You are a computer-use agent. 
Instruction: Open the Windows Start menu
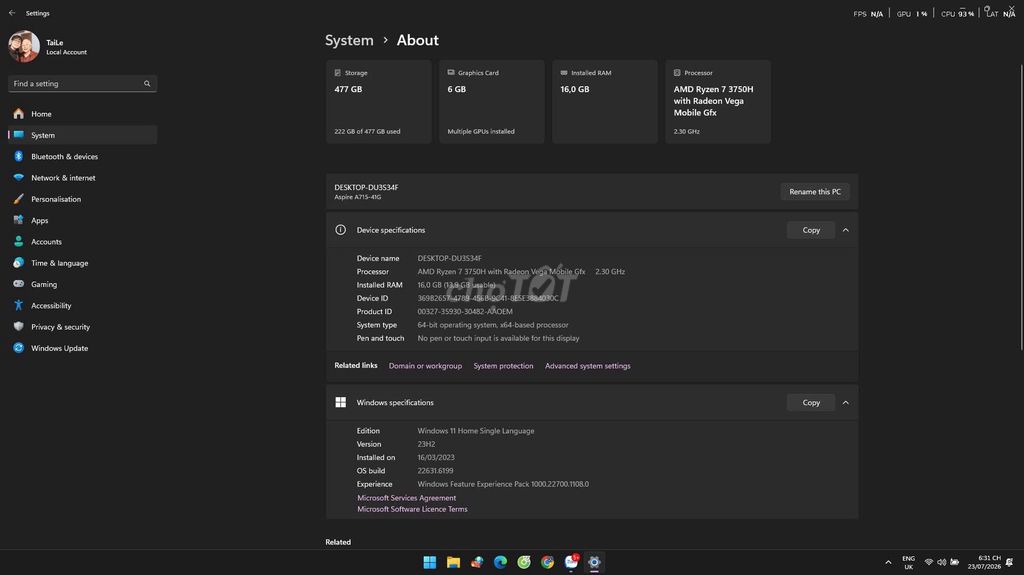(430, 563)
